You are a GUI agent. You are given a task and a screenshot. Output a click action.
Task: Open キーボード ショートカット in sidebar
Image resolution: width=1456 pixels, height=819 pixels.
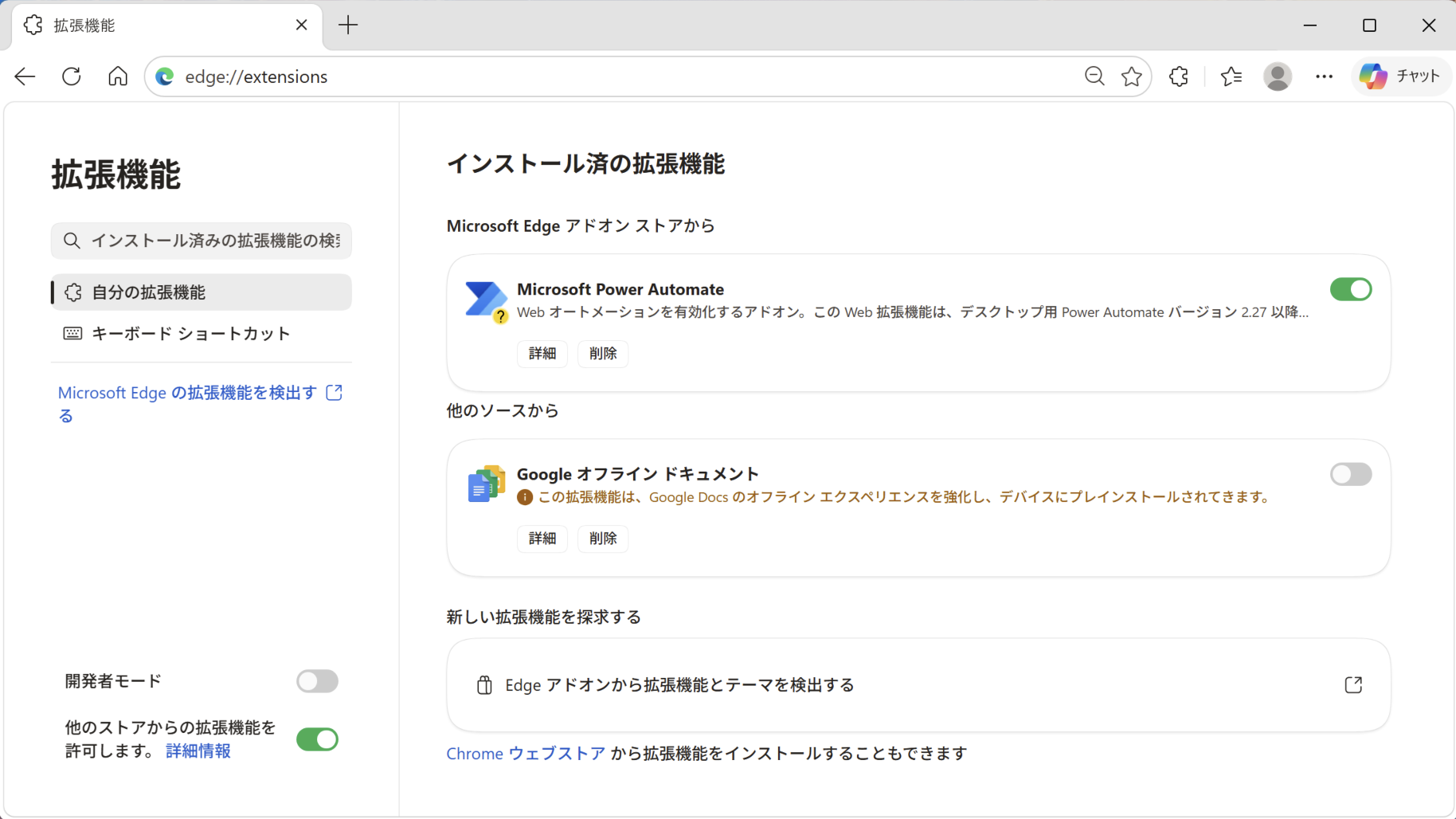tap(202, 334)
